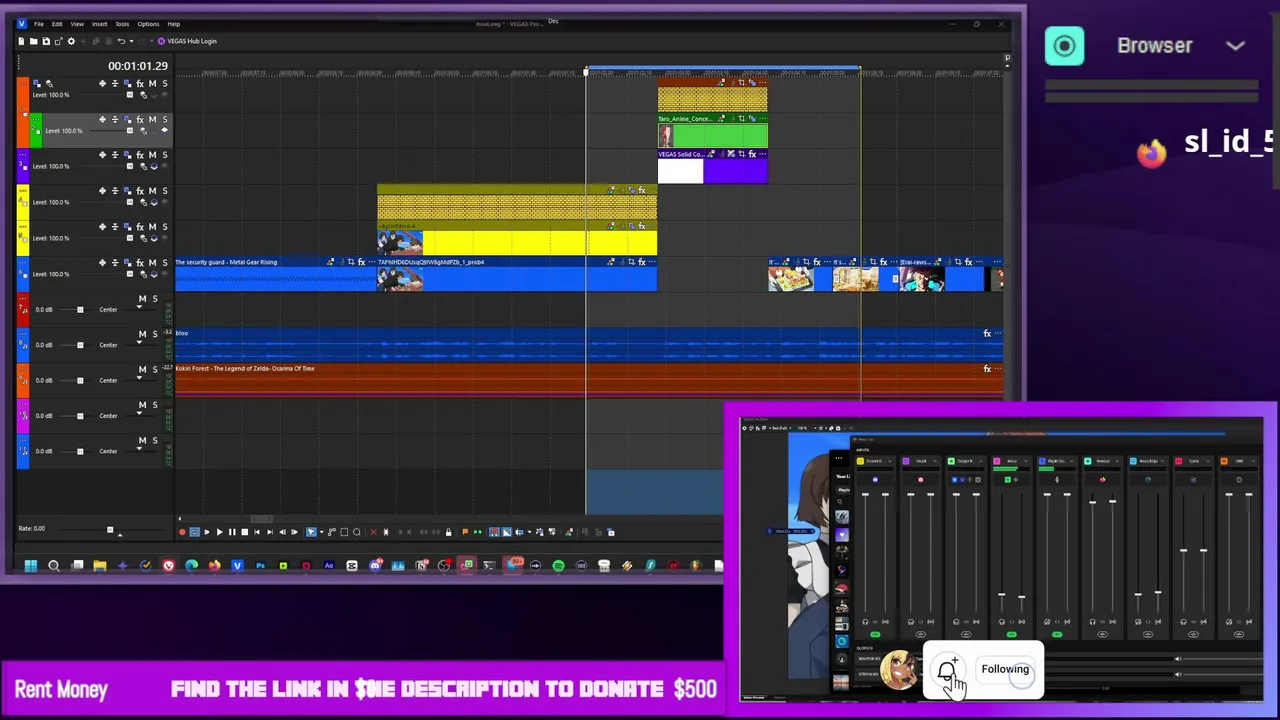Adjust volume fader on bloo audio track
This screenshot has width=1280, height=720.
tap(80, 345)
